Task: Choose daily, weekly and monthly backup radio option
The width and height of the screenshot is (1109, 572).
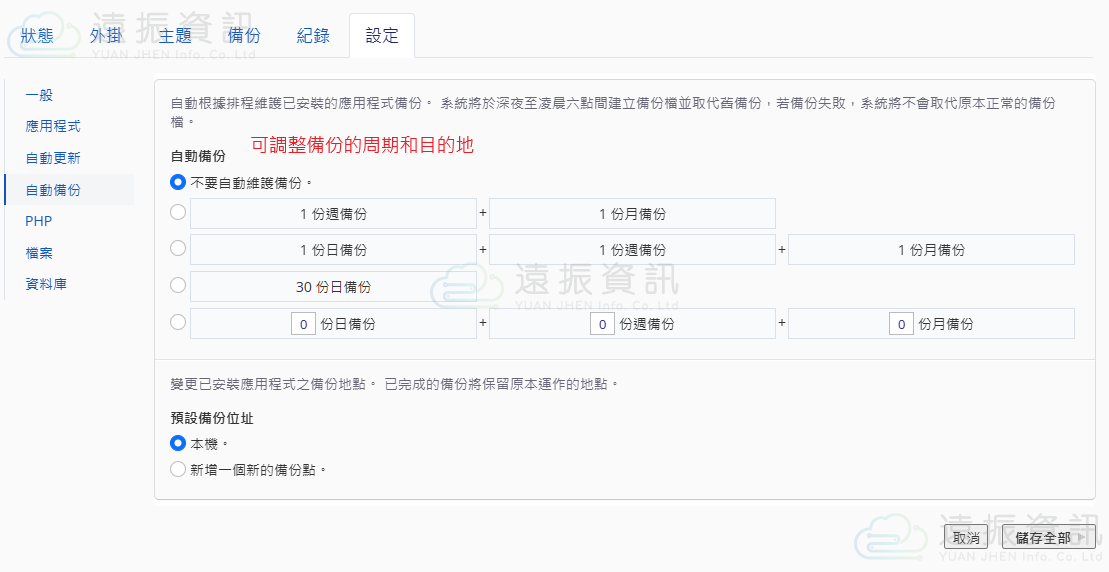Action: click(x=178, y=248)
